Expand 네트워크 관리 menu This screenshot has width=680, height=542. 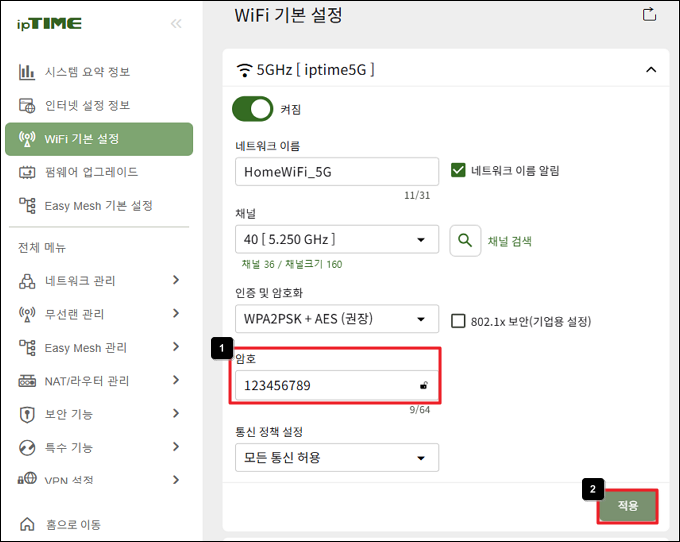coord(99,281)
